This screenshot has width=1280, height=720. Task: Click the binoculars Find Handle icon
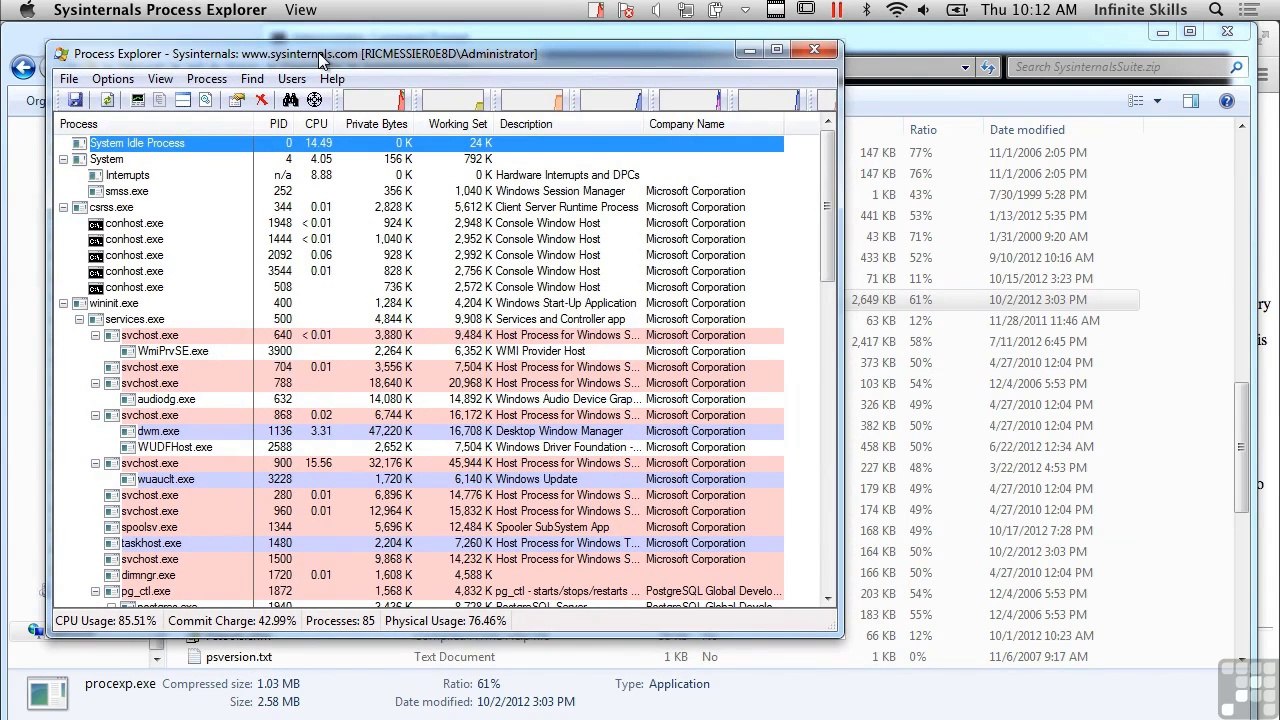click(290, 100)
